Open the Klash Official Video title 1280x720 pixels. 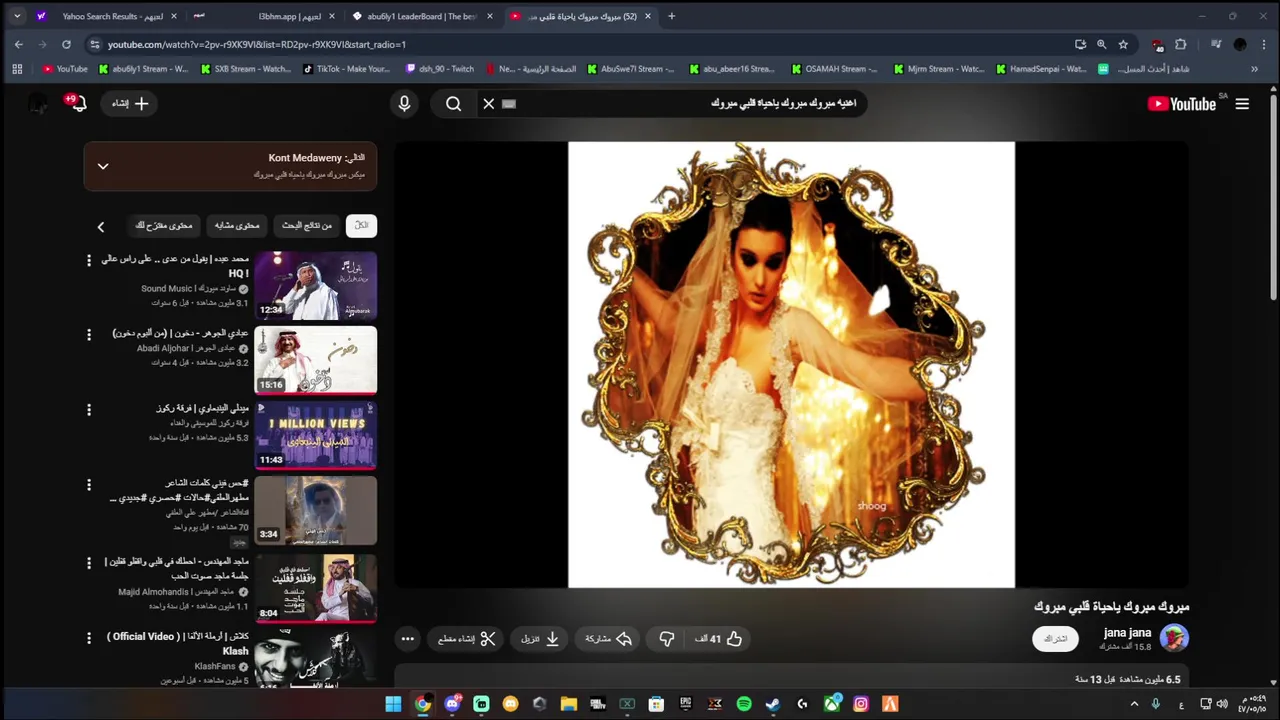[x=178, y=643]
